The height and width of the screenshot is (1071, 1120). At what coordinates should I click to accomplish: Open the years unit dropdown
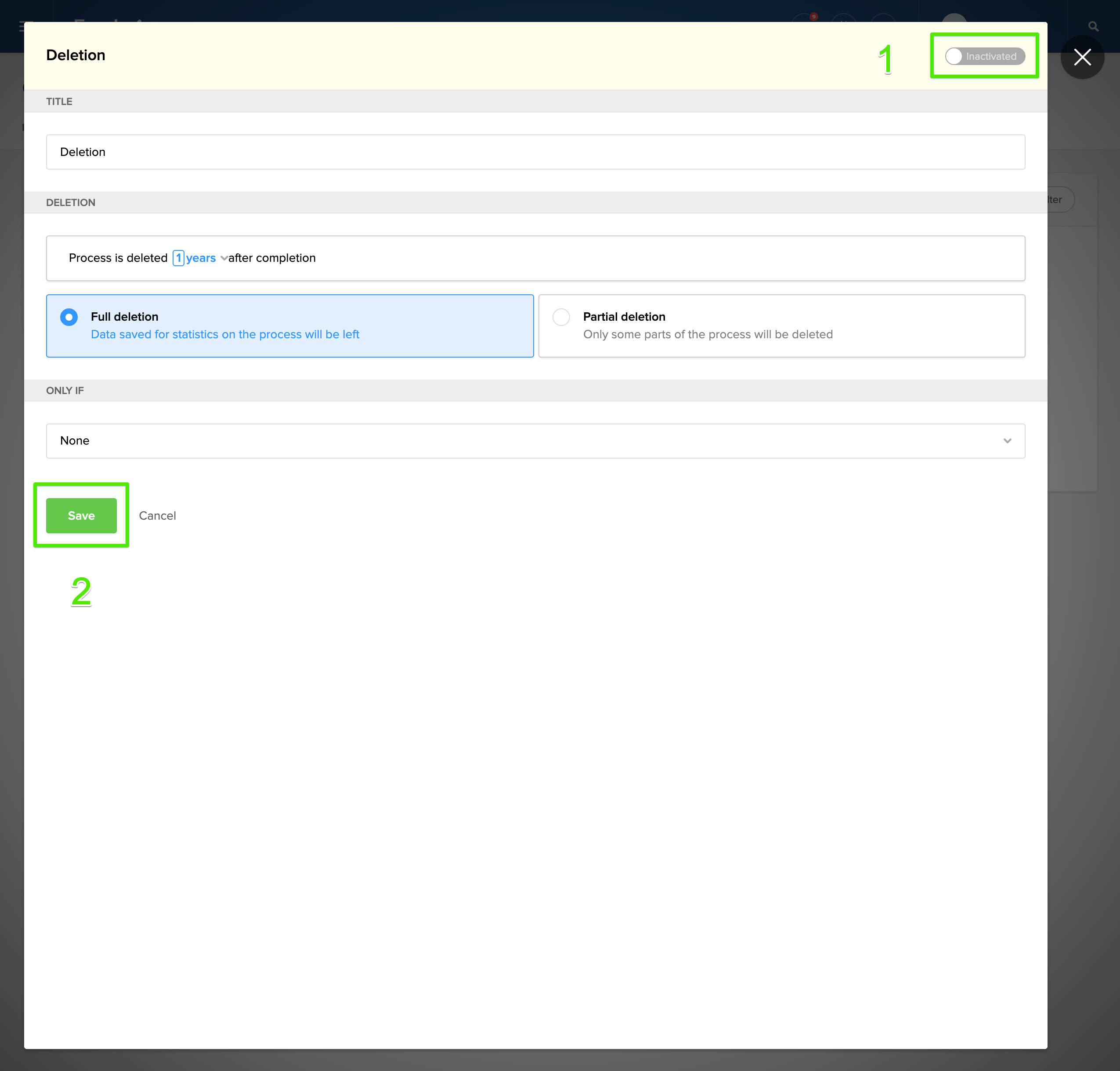tap(201, 258)
